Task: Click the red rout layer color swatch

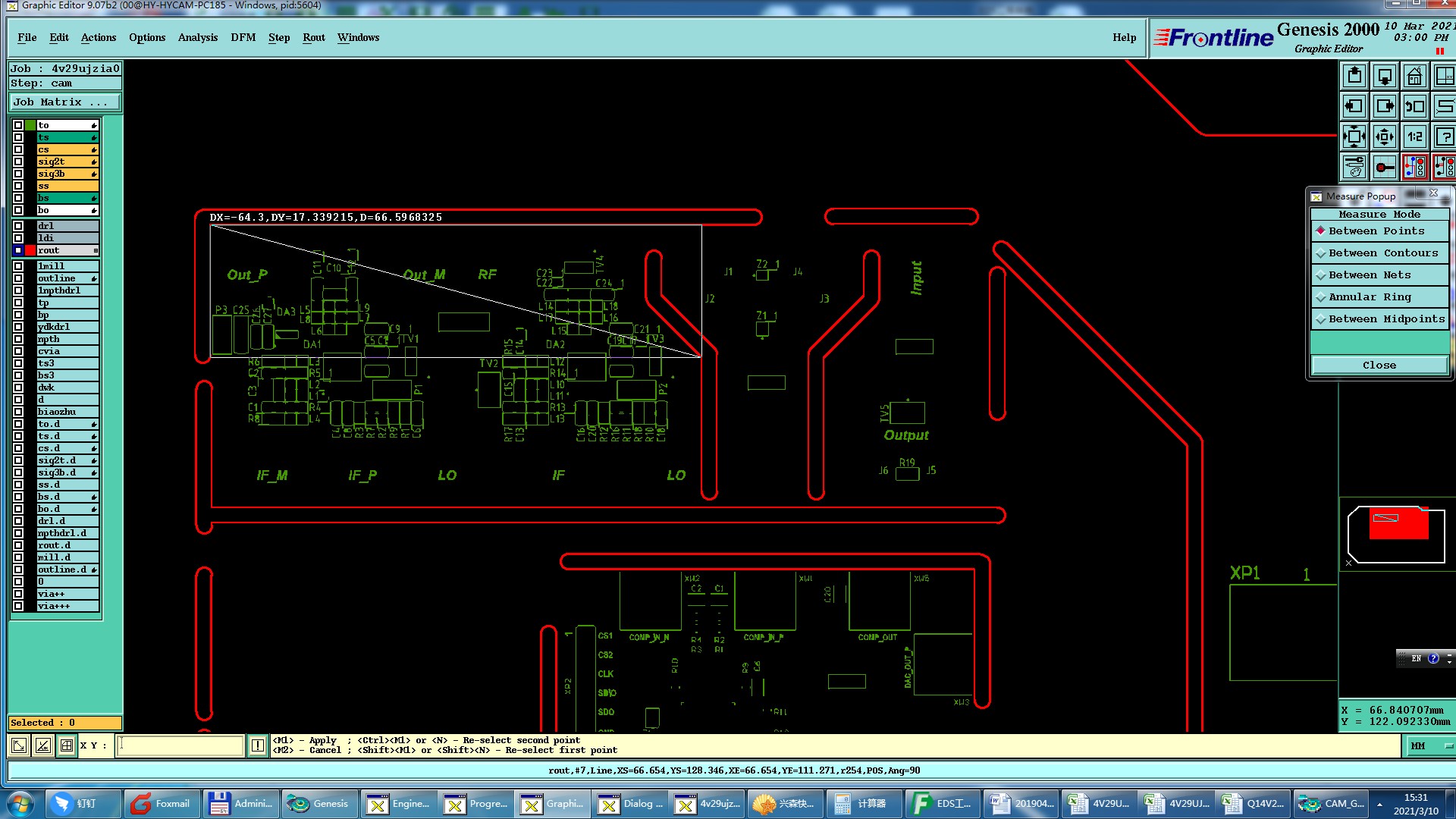Action: [30, 250]
